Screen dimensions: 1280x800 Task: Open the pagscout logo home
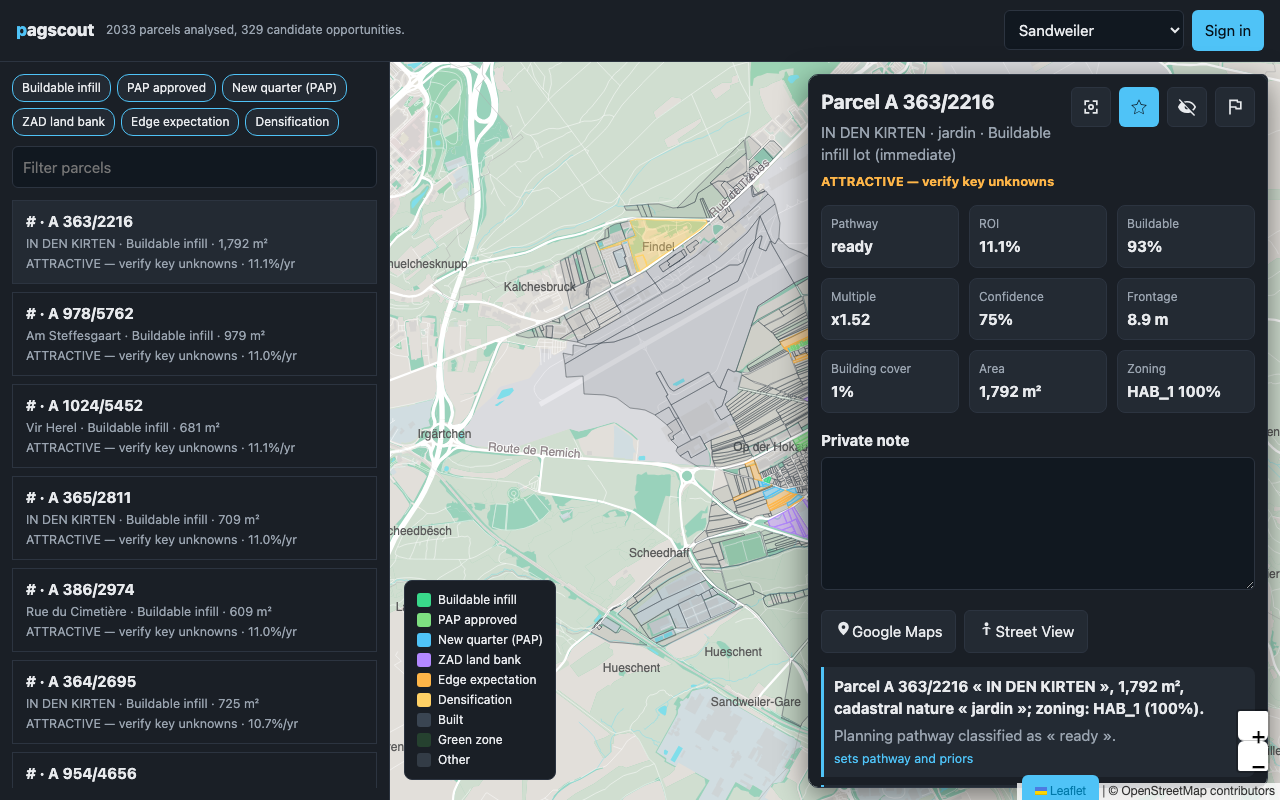(55, 30)
